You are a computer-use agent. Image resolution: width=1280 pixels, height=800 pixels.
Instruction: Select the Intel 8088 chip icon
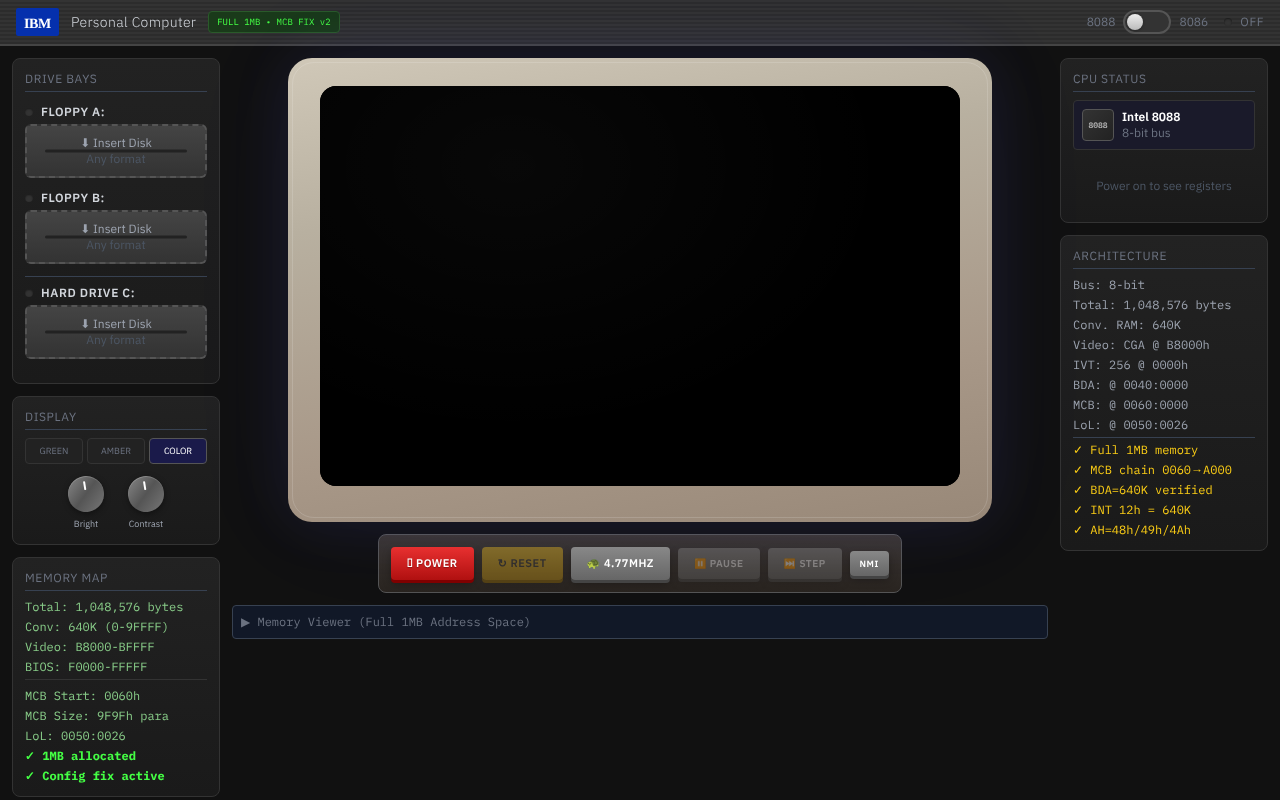tap(1097, 124)
